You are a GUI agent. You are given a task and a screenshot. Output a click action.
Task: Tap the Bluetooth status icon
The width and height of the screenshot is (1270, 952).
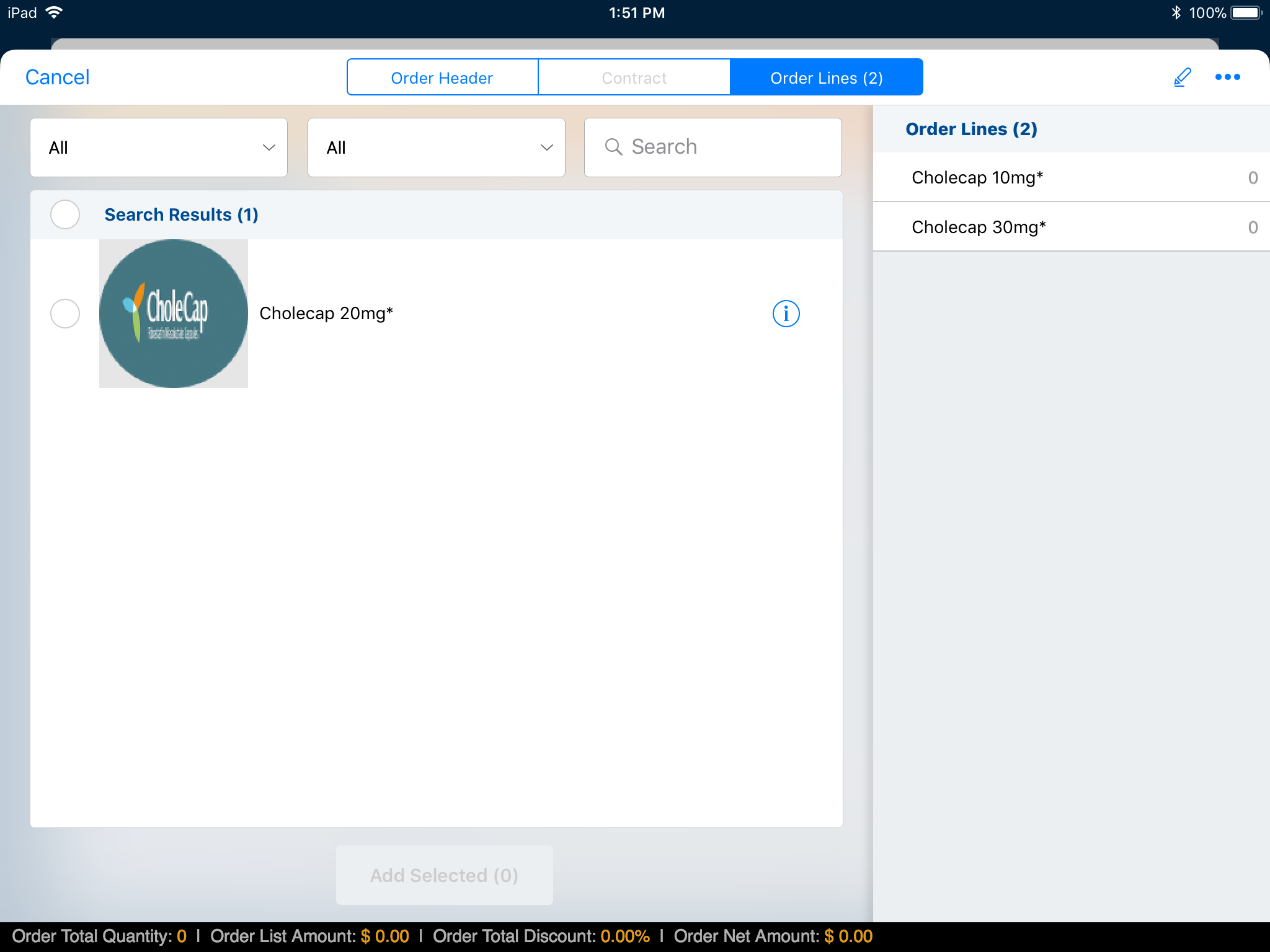(x=1176, y=12)
